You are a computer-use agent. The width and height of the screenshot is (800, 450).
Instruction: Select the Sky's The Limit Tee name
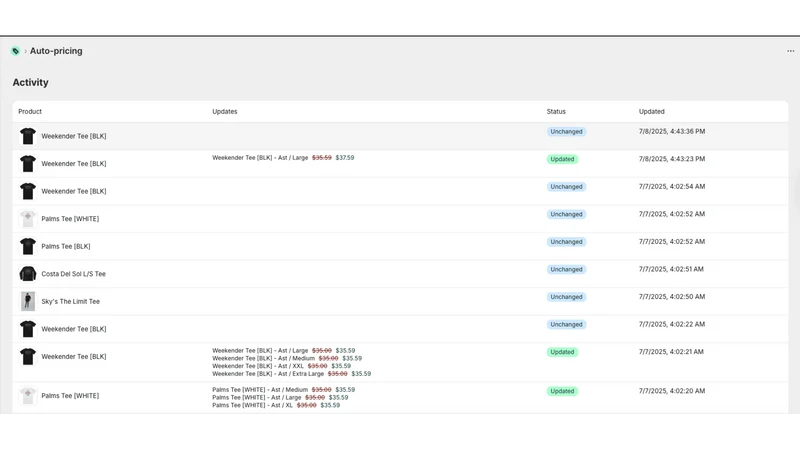tap(70, 302)
